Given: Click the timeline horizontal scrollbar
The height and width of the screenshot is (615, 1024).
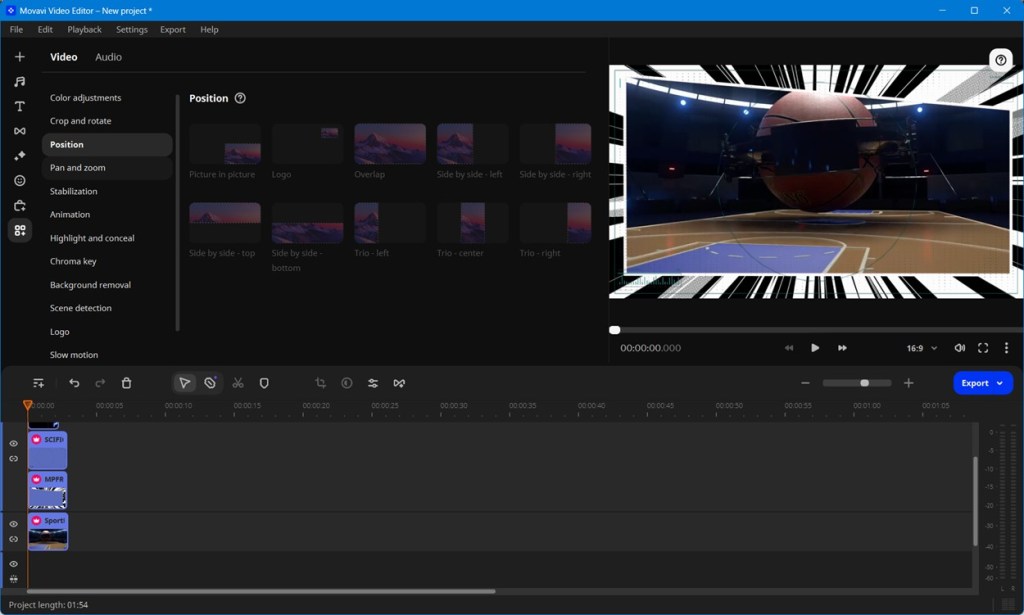Looking at the screenshot, I should pos(261,591).
